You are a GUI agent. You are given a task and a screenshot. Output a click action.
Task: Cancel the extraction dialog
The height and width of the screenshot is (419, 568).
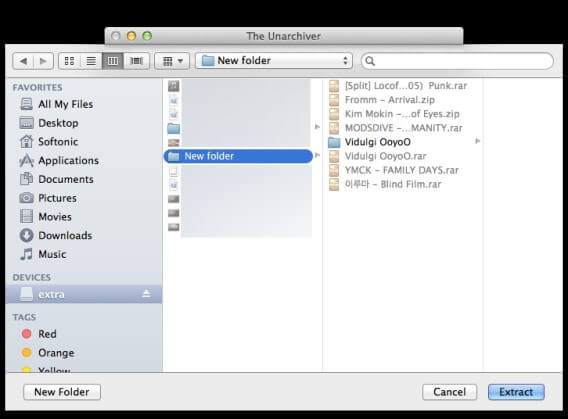click(x=450, y=392)
